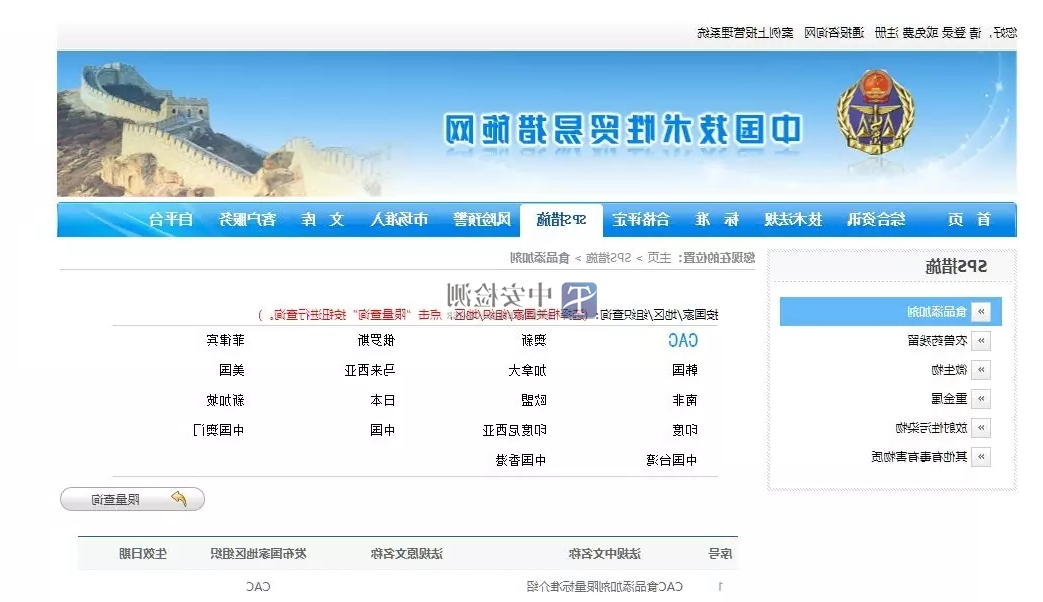Click the arrow icon beside 其他有毒有害物质
The width and height of the screenshot is (1043, 602).
point(981,457)
